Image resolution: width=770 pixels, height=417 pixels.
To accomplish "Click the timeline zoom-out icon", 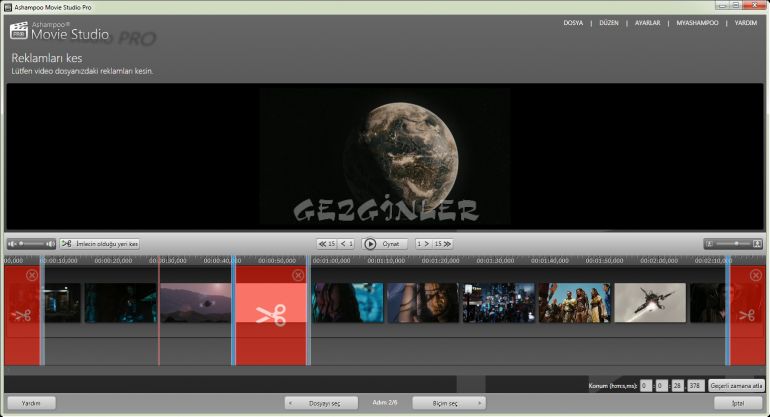I will coord(709,244).
